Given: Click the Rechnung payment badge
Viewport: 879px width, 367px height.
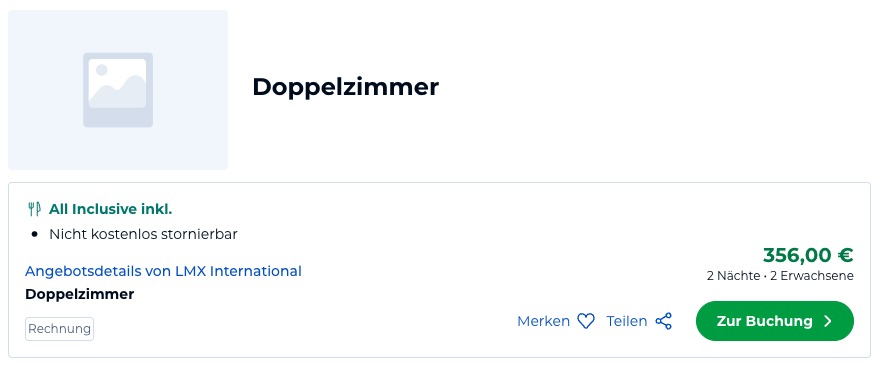Looking at the screenshot, I should pos(59,329).
